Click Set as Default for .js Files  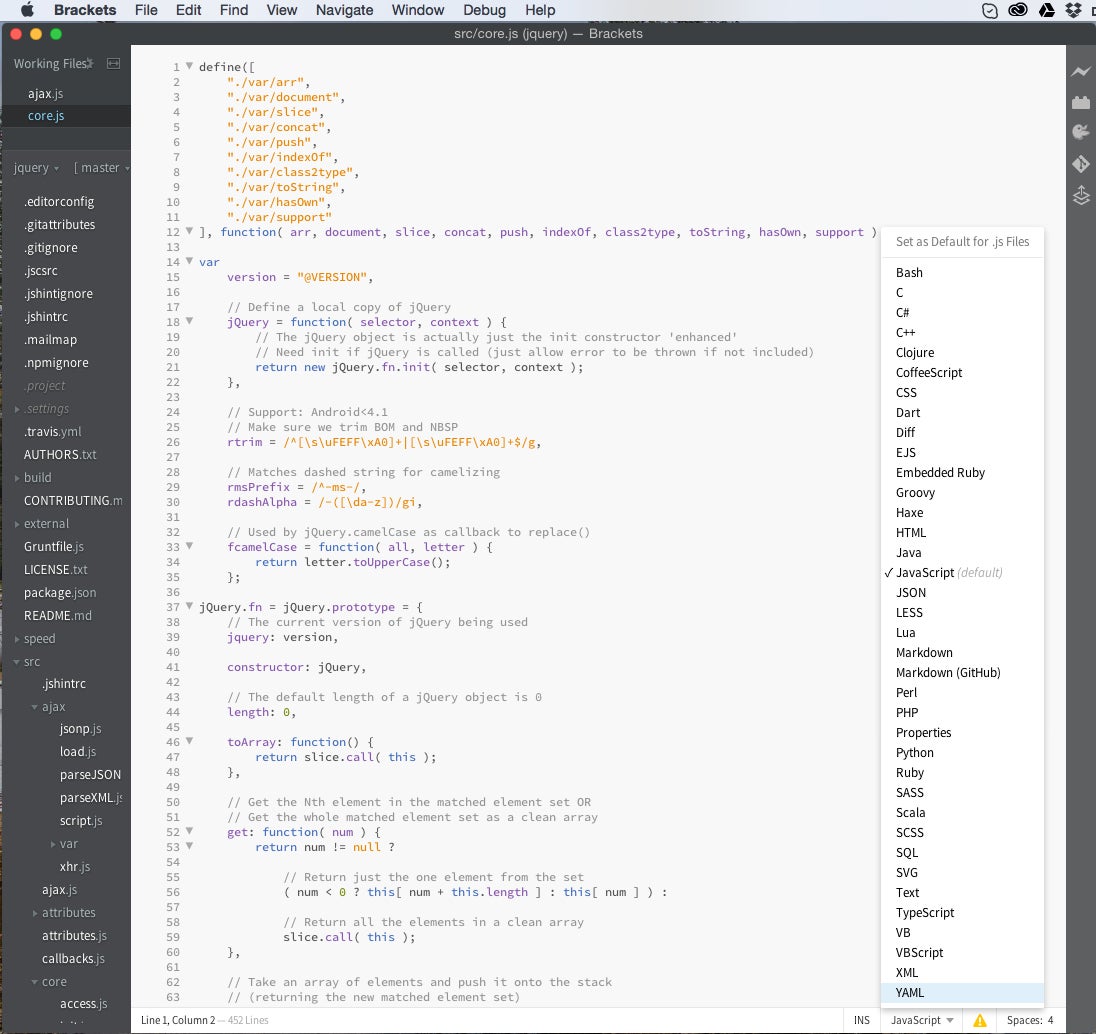[962, 242]
